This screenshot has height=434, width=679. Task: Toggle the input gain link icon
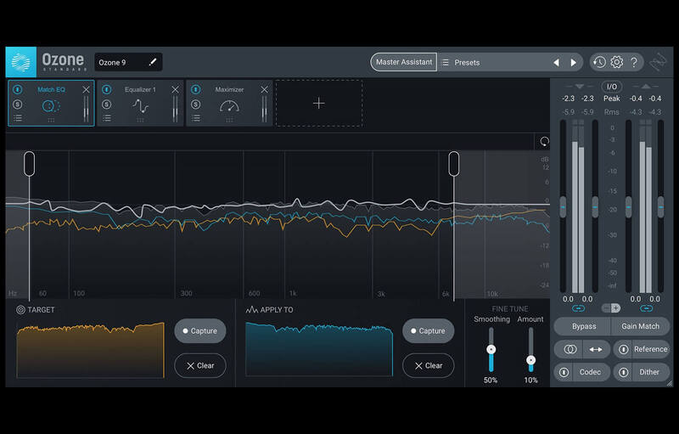pyautogui.click(x=579, y=308)
